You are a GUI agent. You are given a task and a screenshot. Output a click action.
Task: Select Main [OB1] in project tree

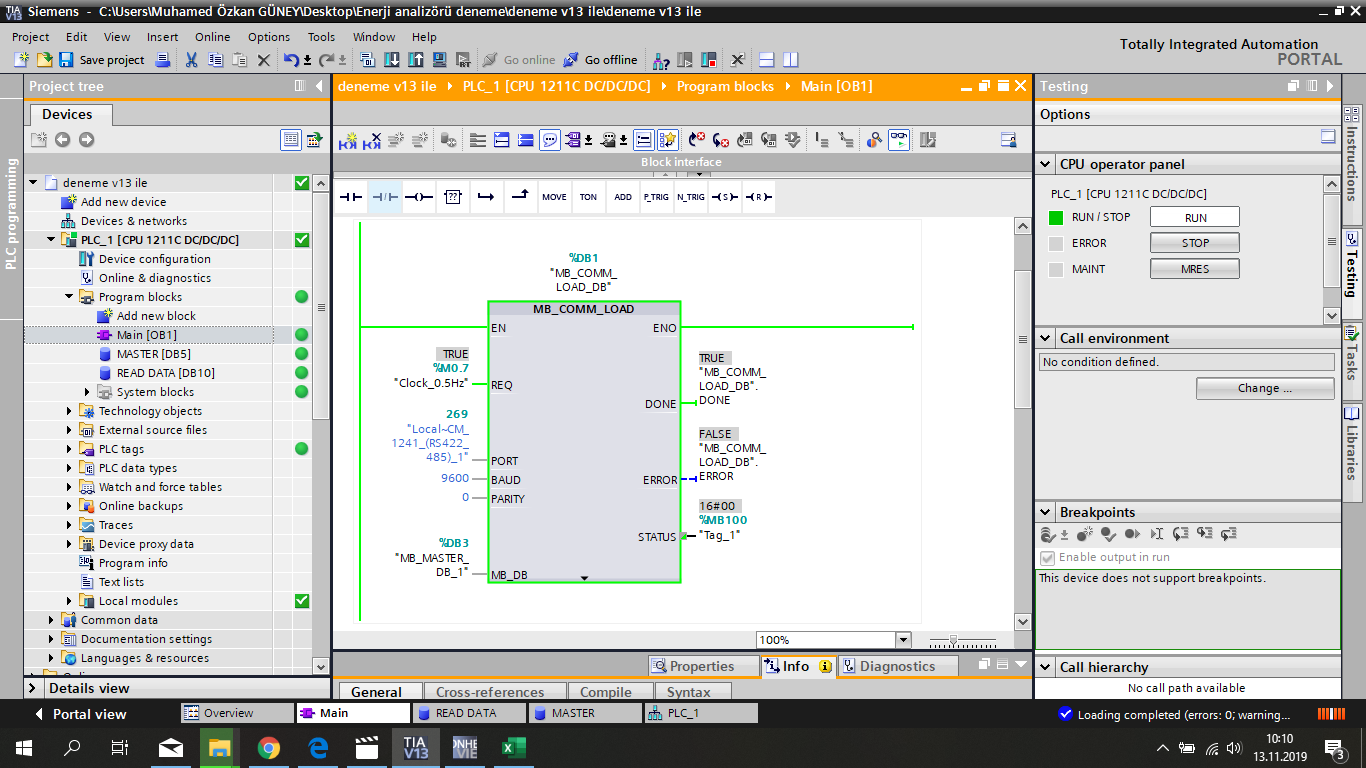tap(146, 335)
